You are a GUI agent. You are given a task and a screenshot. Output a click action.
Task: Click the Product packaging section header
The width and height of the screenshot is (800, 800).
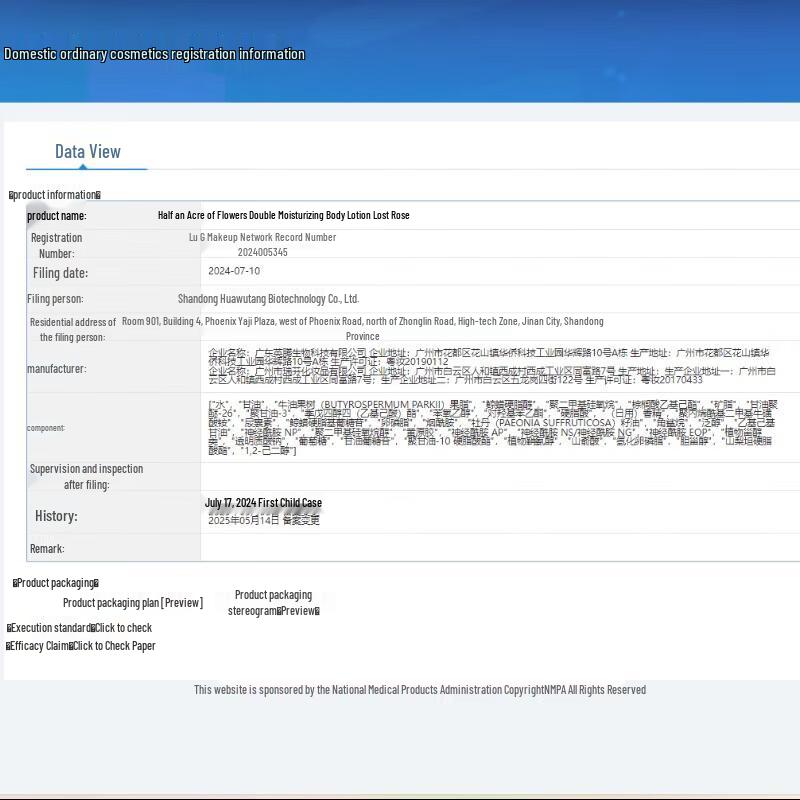[x=56, y=583]
